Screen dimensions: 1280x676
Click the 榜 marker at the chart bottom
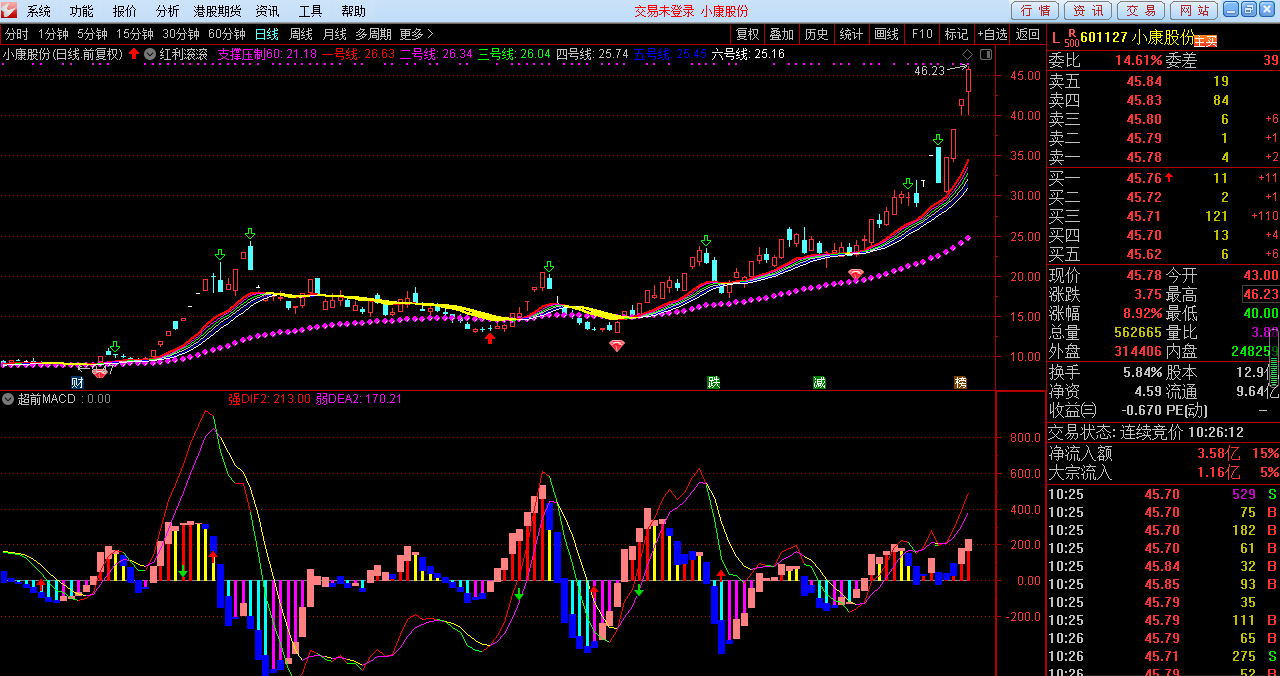click(x=960, y=382)
